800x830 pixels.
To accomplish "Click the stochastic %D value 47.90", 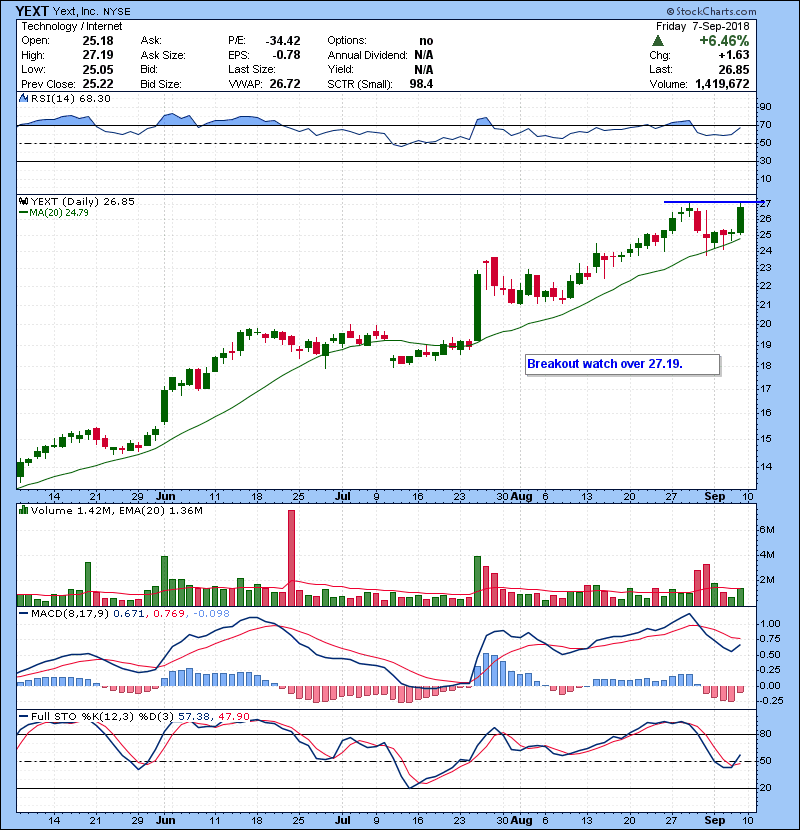I will click(x=233, y=716).
